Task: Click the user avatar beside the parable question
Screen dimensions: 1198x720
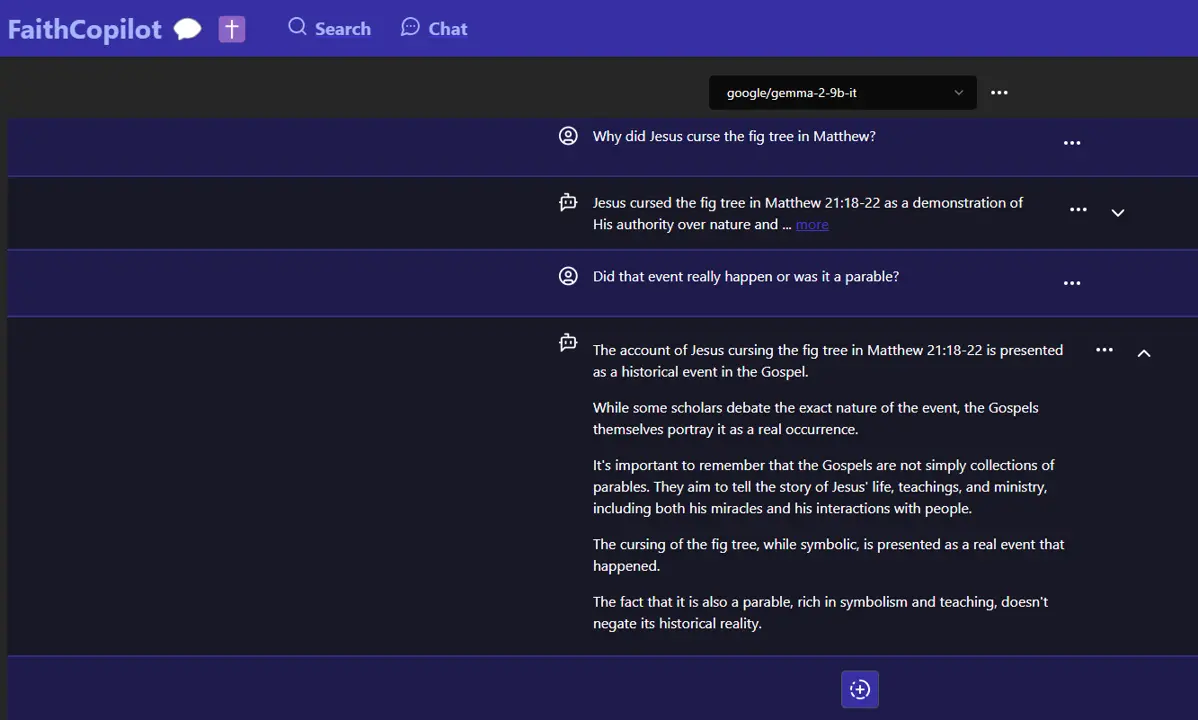Action: (568, 276)
